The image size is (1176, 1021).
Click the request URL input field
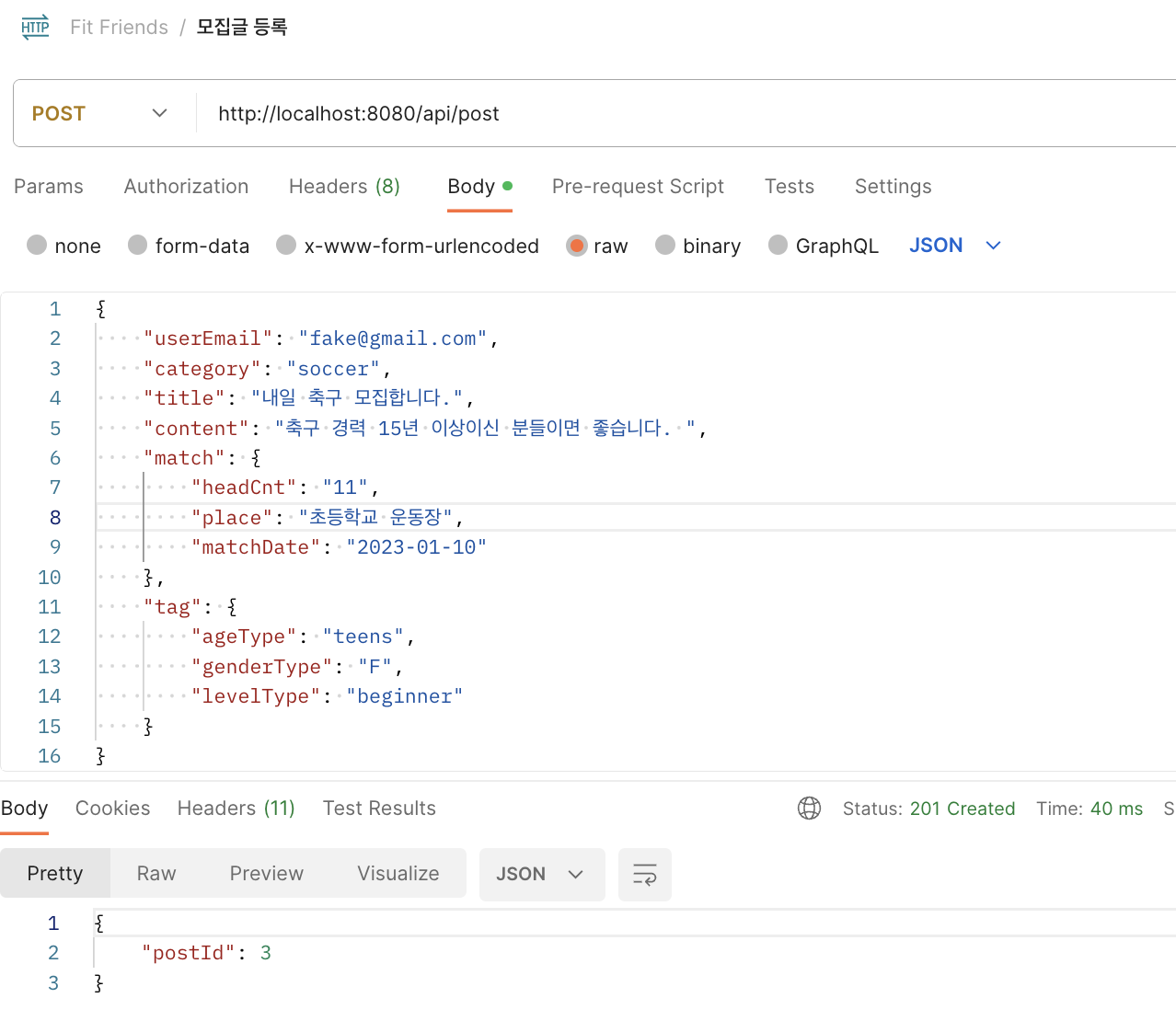644,113
